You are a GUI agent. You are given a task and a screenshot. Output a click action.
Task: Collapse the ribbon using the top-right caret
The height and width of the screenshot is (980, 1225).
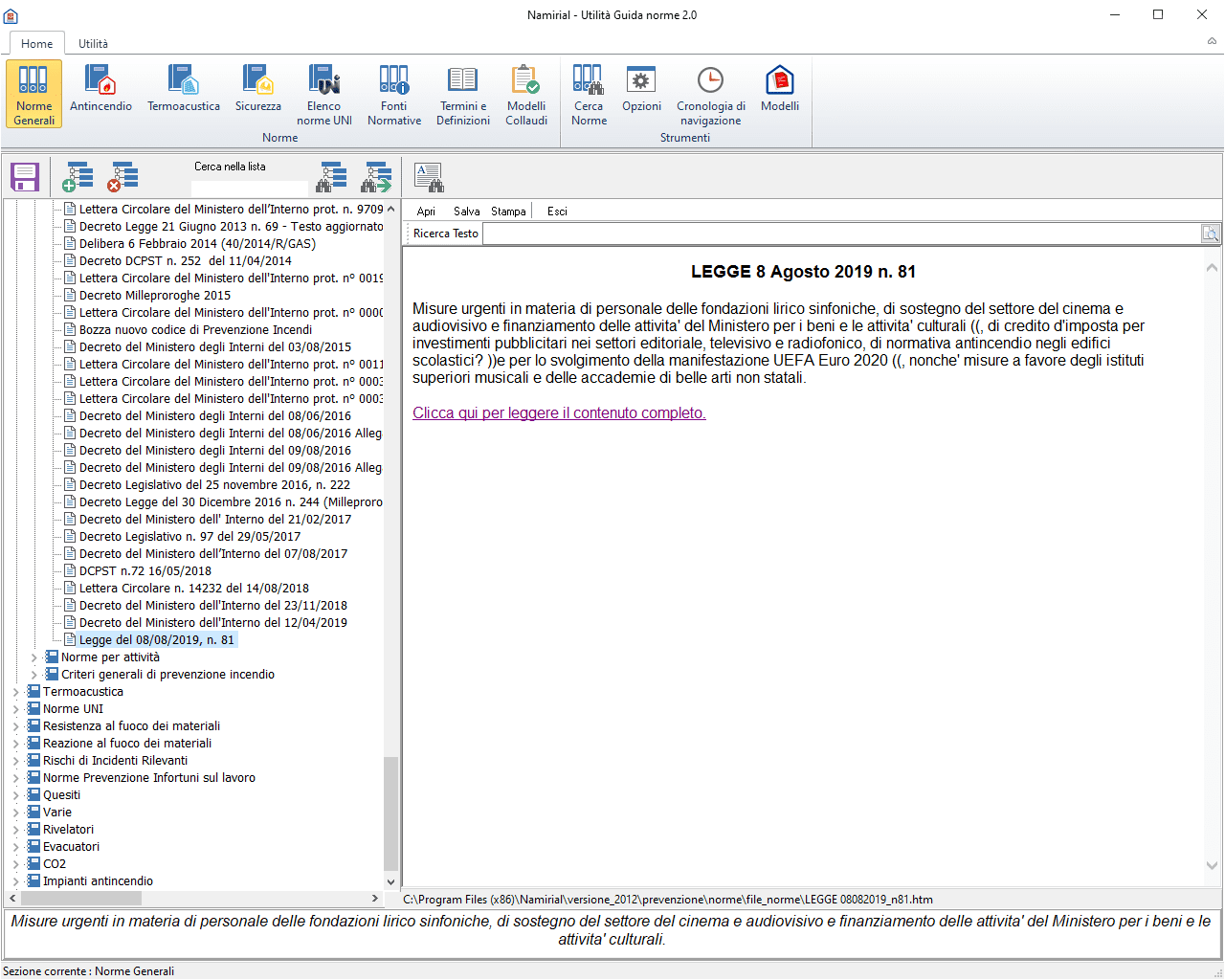tap(1212, 42)
